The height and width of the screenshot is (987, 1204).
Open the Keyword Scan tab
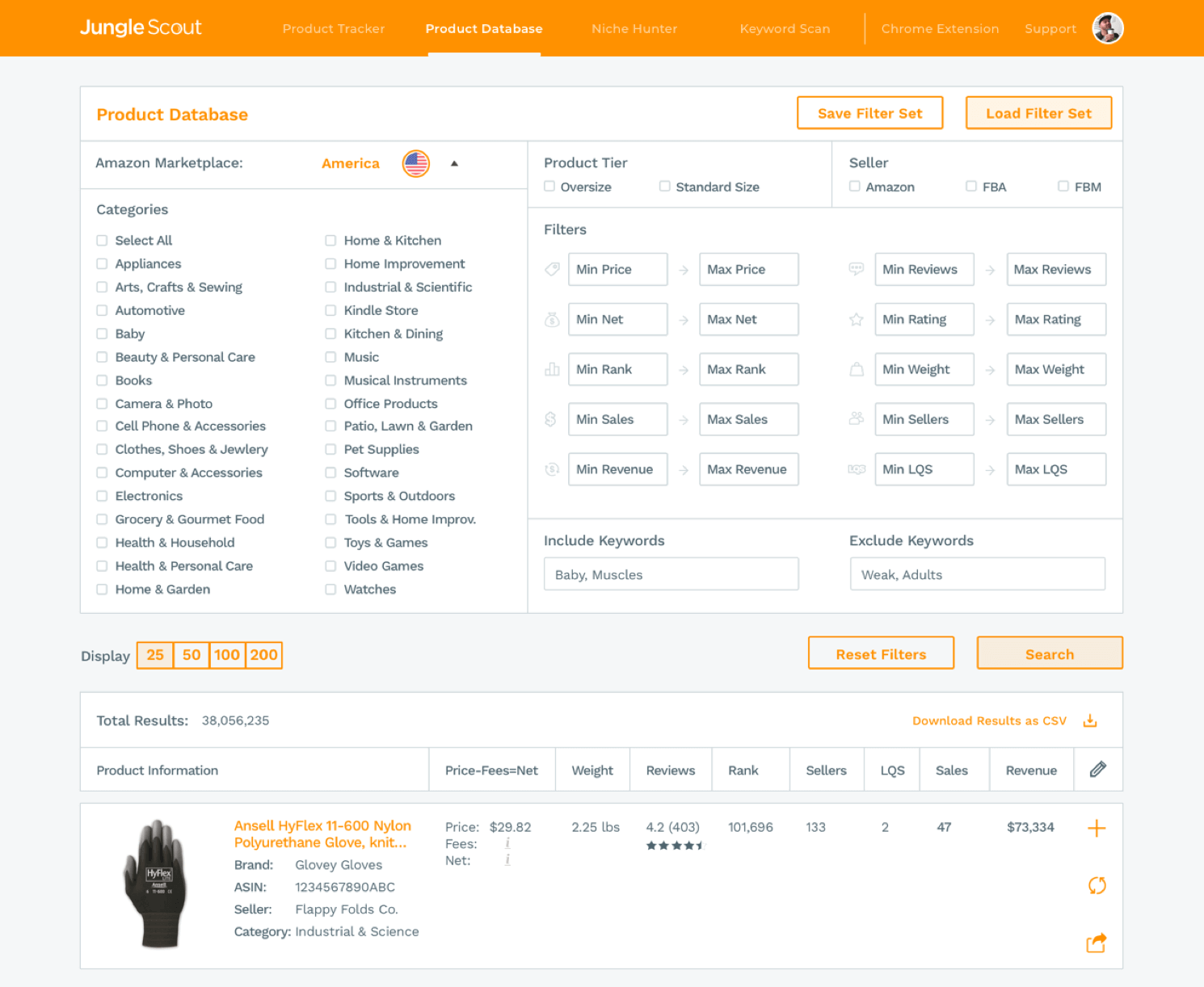click(x=785, y=28)
